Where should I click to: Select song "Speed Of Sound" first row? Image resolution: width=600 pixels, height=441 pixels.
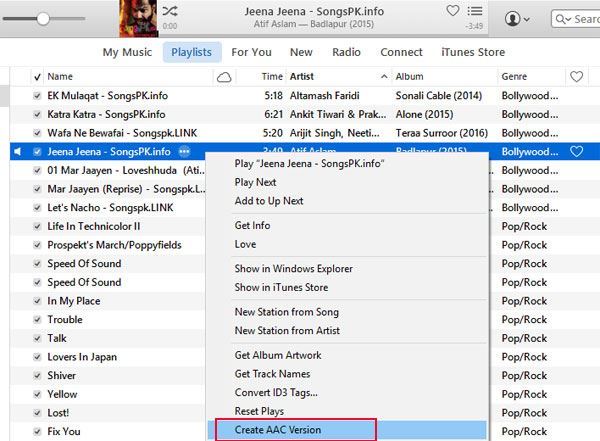point(84,263)
